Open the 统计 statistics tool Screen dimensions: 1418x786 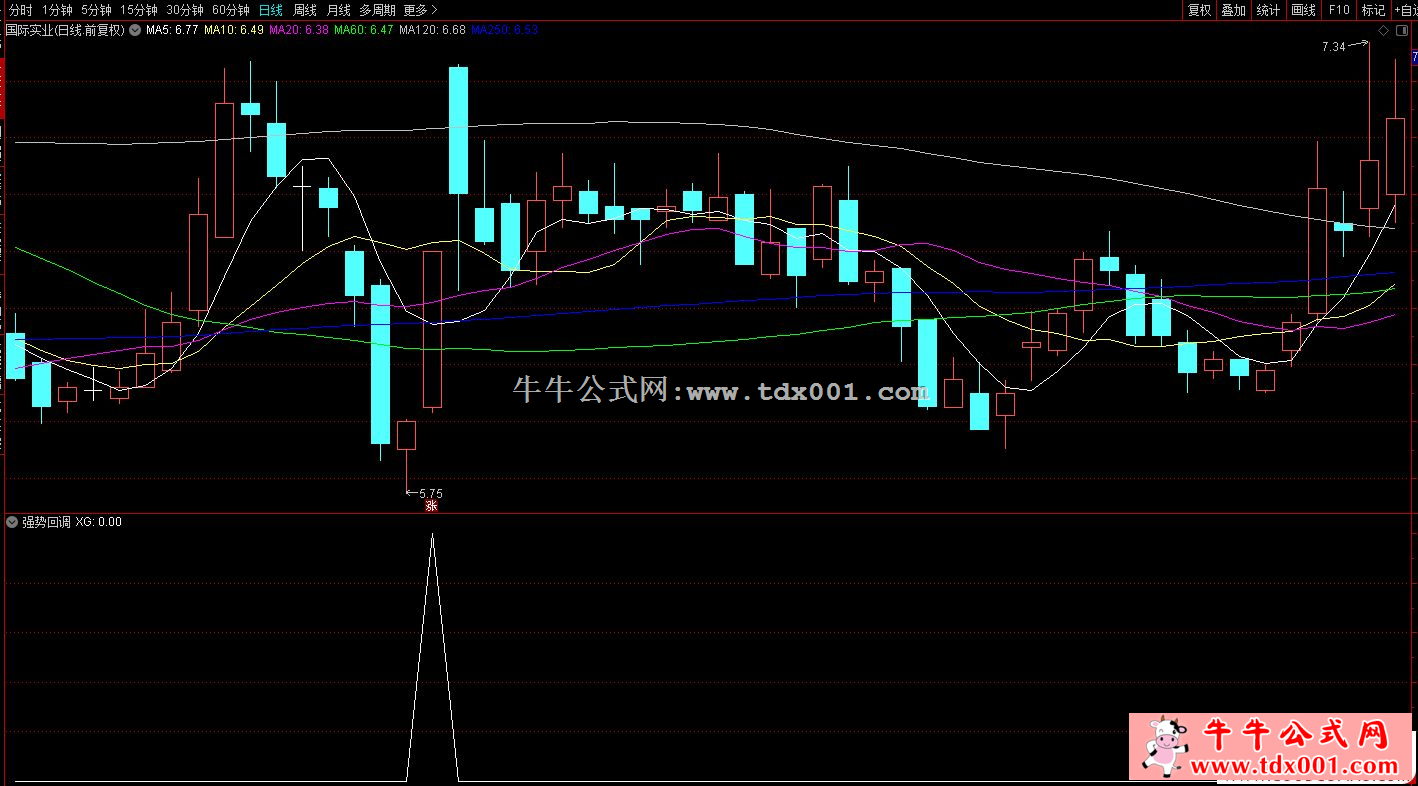pyautogui.click(x=1268, y=10)
